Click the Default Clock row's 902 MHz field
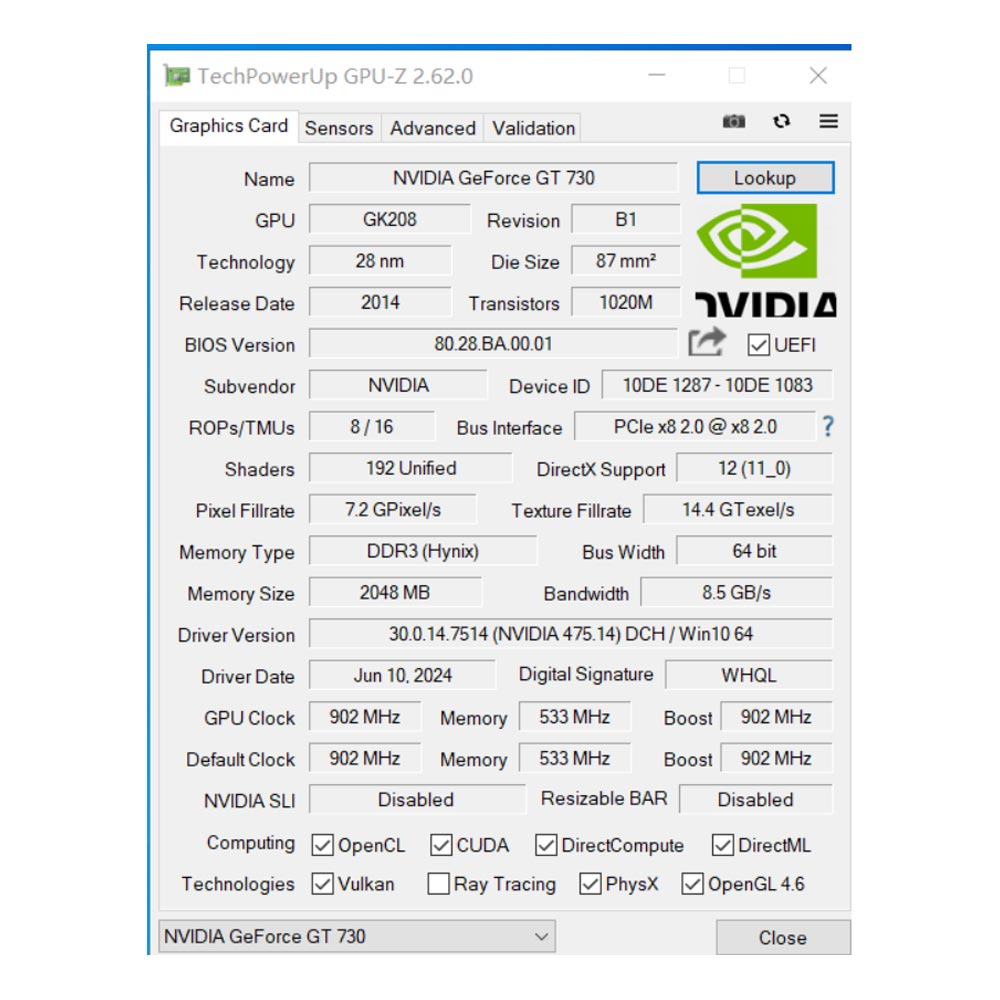This screenshot has height=1000, width=1000. coord(365,758)
